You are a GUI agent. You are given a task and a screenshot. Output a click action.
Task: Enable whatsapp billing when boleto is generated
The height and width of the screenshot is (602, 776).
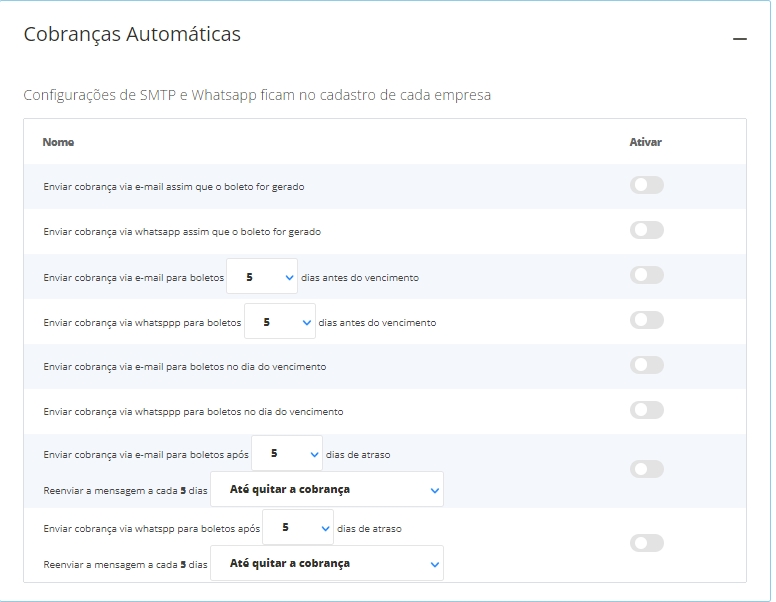click(646, 230)
